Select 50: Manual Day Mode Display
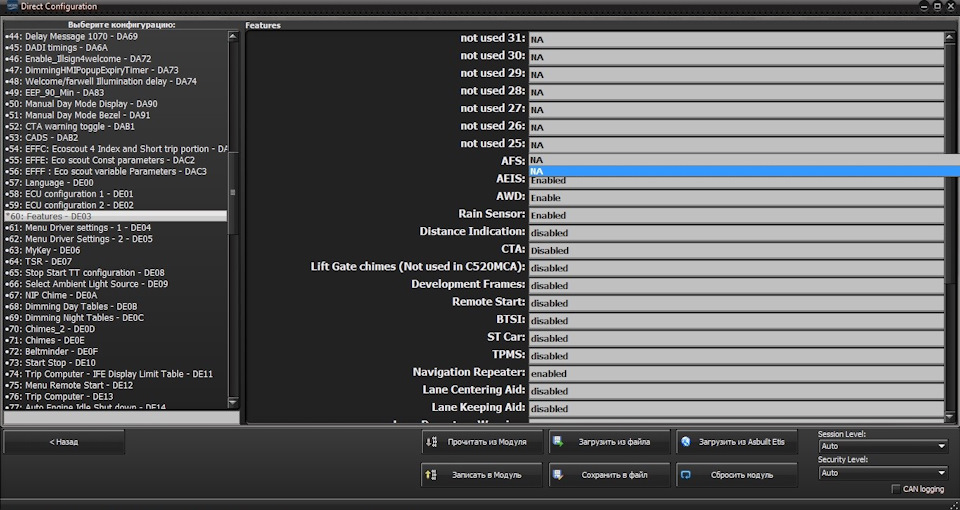Screen dimensions: 960x510 (x=116, y=104)
